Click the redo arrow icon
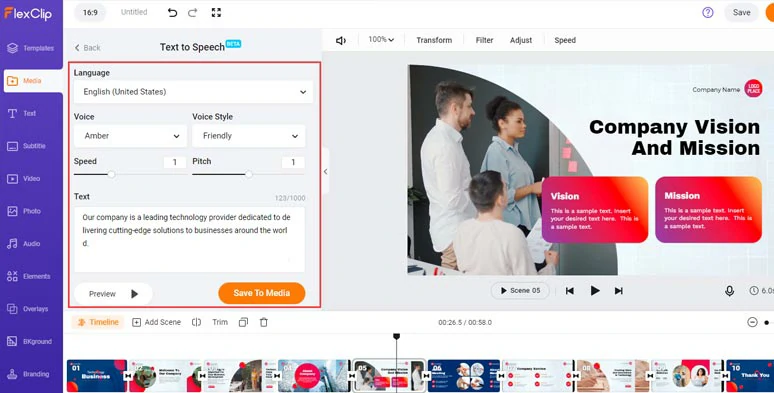The height and width of the screenshot is (393, 774). click(x=193, y=13)
